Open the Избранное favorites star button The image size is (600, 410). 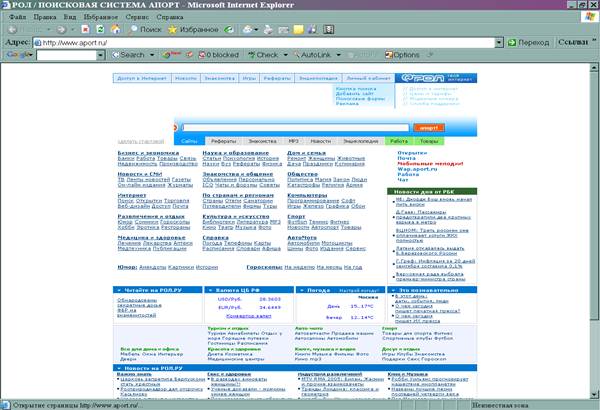[194, 29]
